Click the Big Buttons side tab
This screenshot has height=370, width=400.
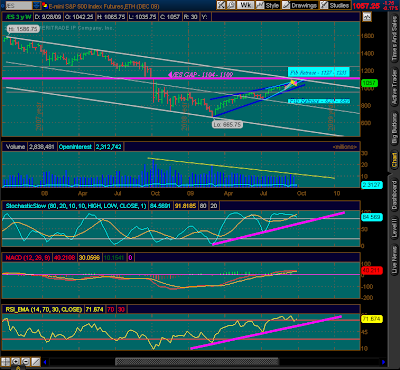394,129
